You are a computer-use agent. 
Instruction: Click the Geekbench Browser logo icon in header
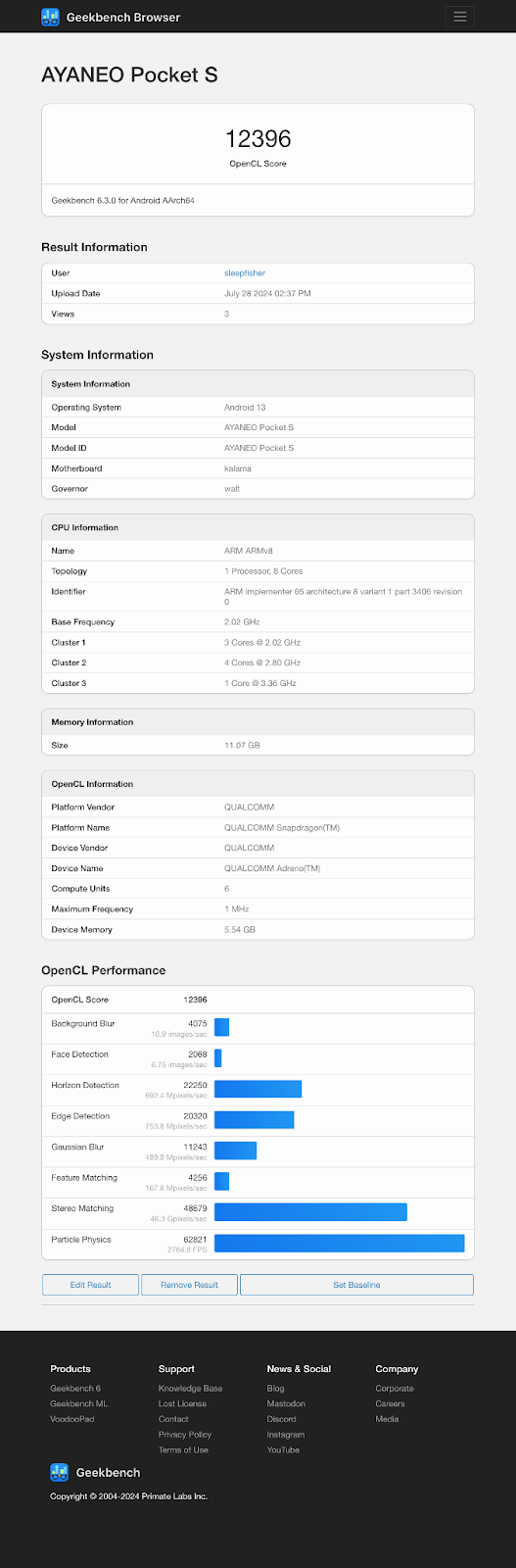coord(50,17)
